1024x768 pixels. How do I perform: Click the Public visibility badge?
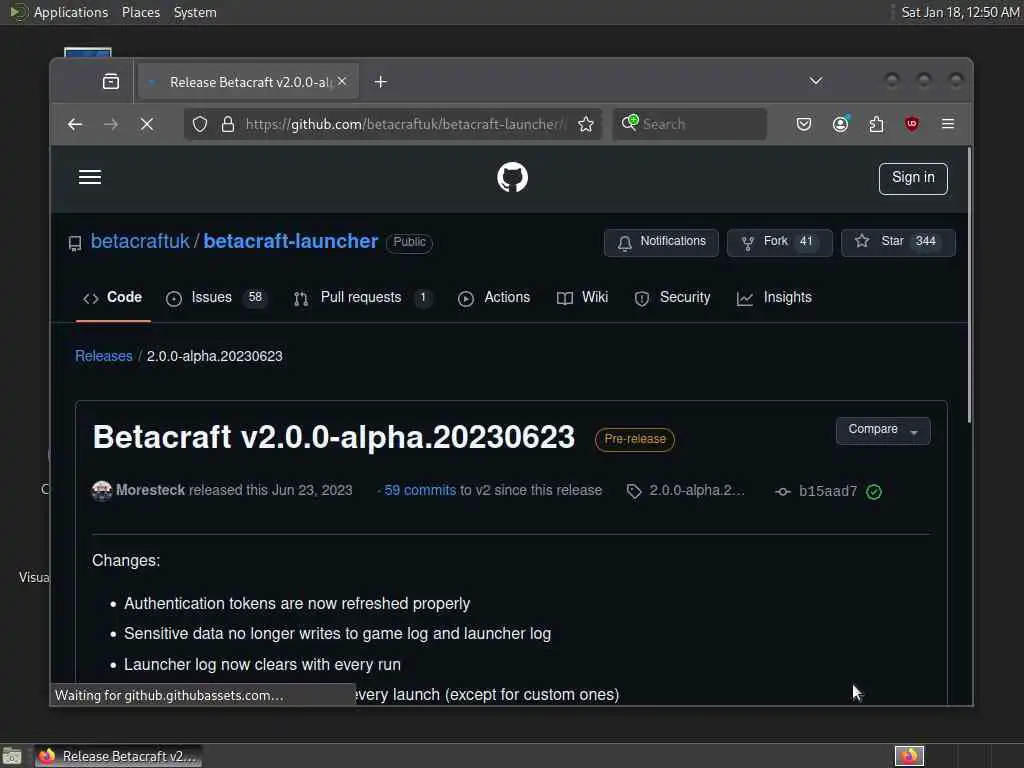409,242
